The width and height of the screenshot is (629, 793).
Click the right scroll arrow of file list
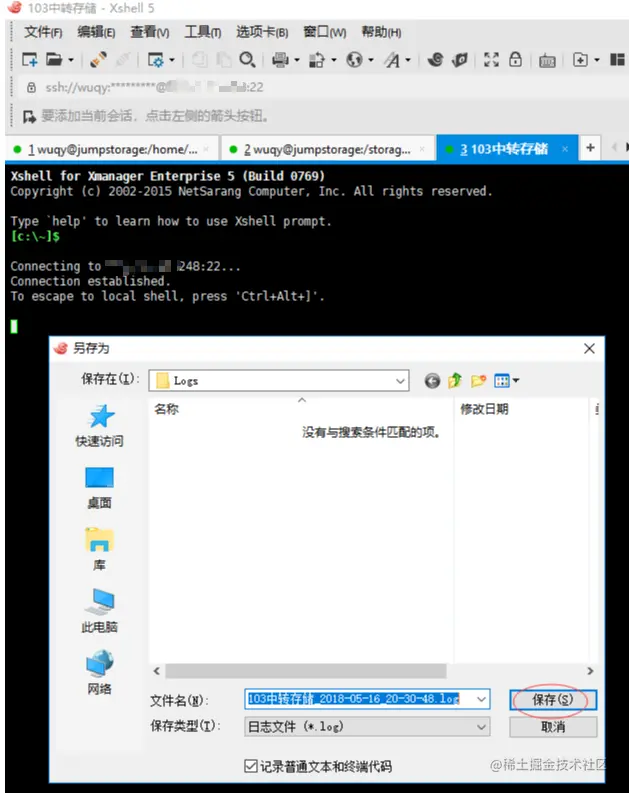[590, 671]
